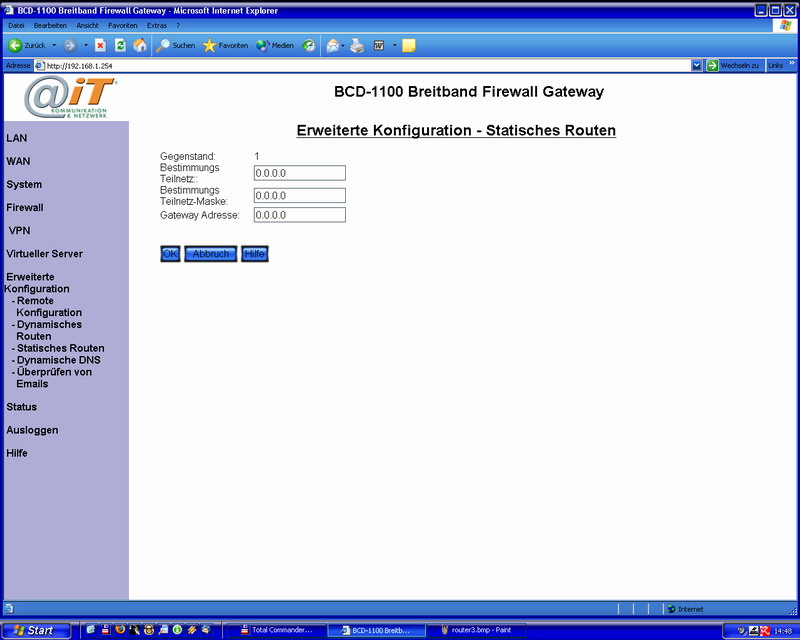The width and height of the screenshot is (800, 640).
Task: Open the Dynamisches Routen sublink
Action: point(47,330)
